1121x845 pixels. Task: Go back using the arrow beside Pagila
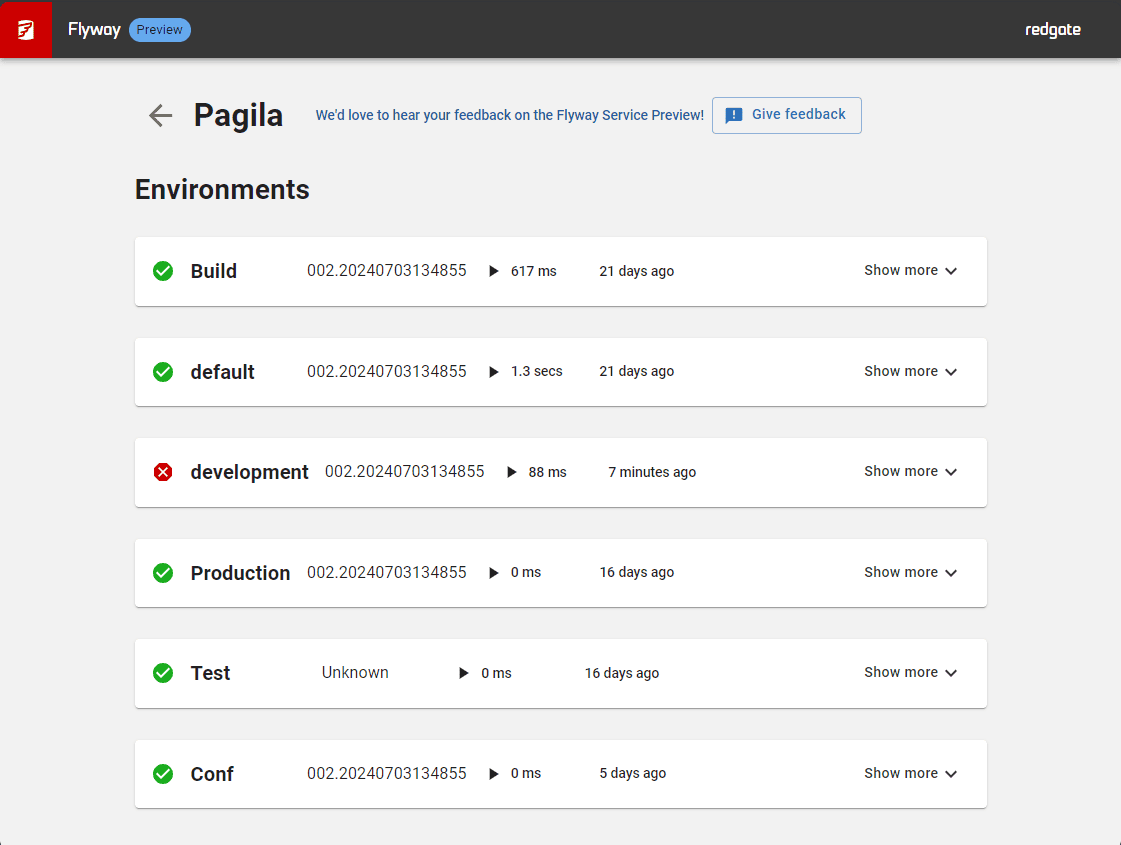[160, 115]
